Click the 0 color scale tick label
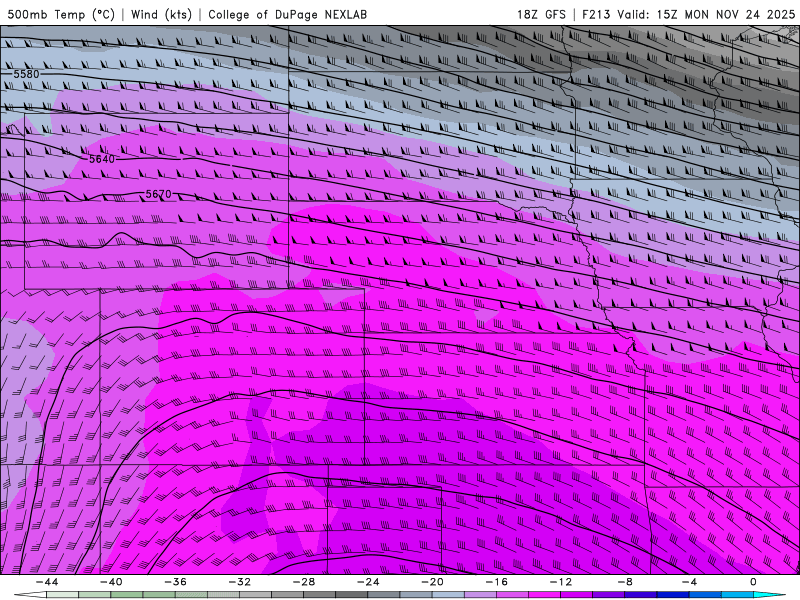The height and width of the screenshot is (600, 800). tap(753, 582)
